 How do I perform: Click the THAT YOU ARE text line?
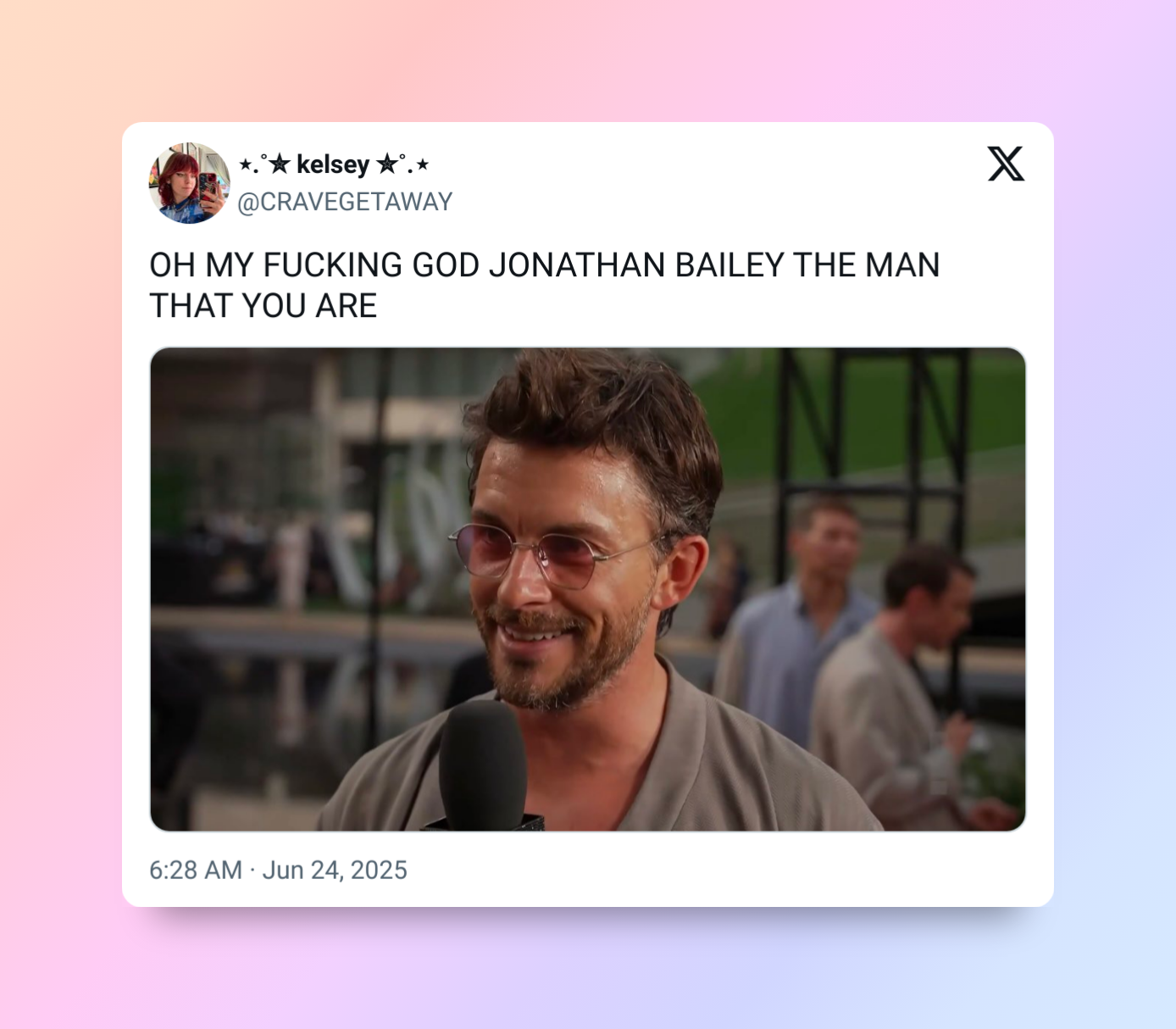tap(263, 306)
